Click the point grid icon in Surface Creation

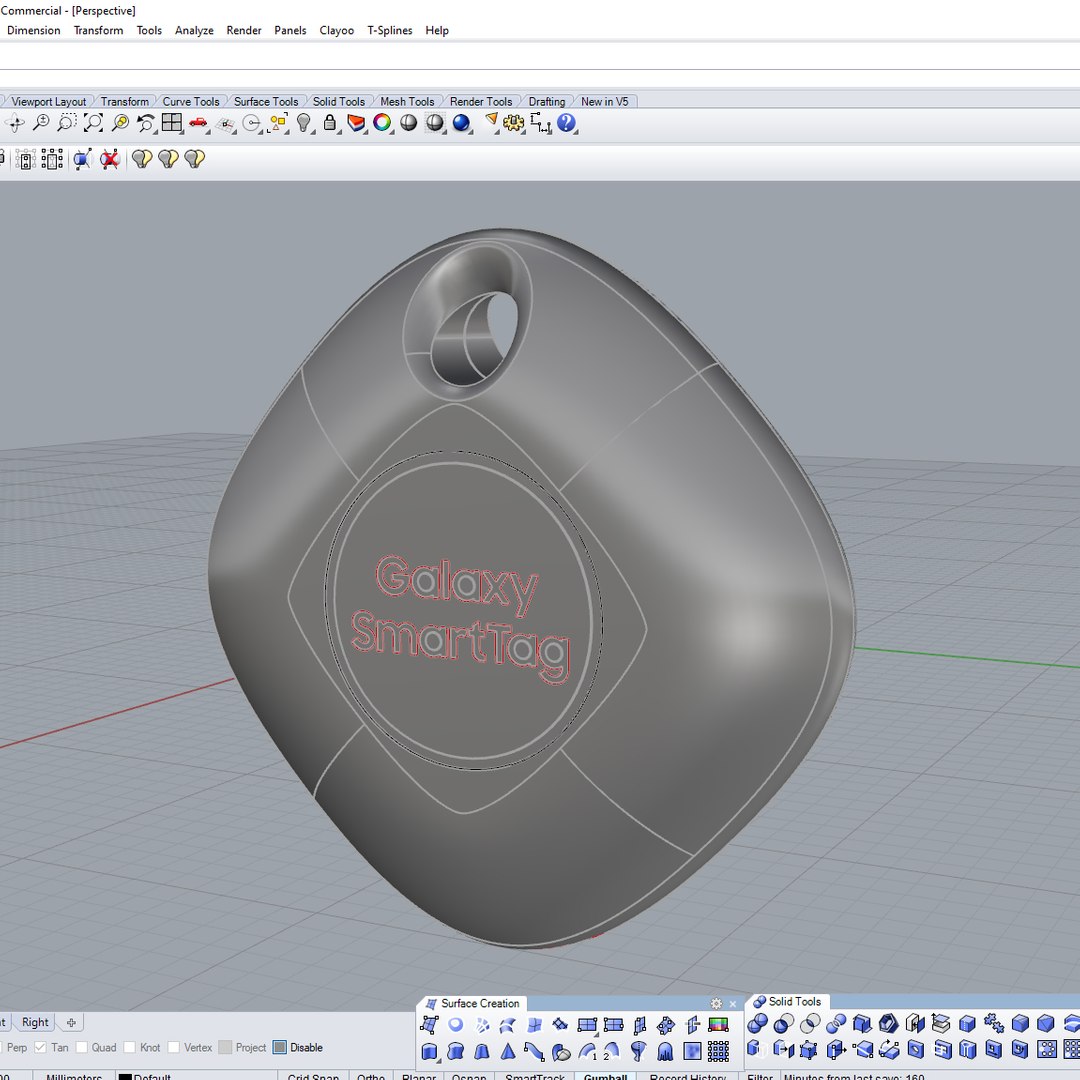[718, 1051]
